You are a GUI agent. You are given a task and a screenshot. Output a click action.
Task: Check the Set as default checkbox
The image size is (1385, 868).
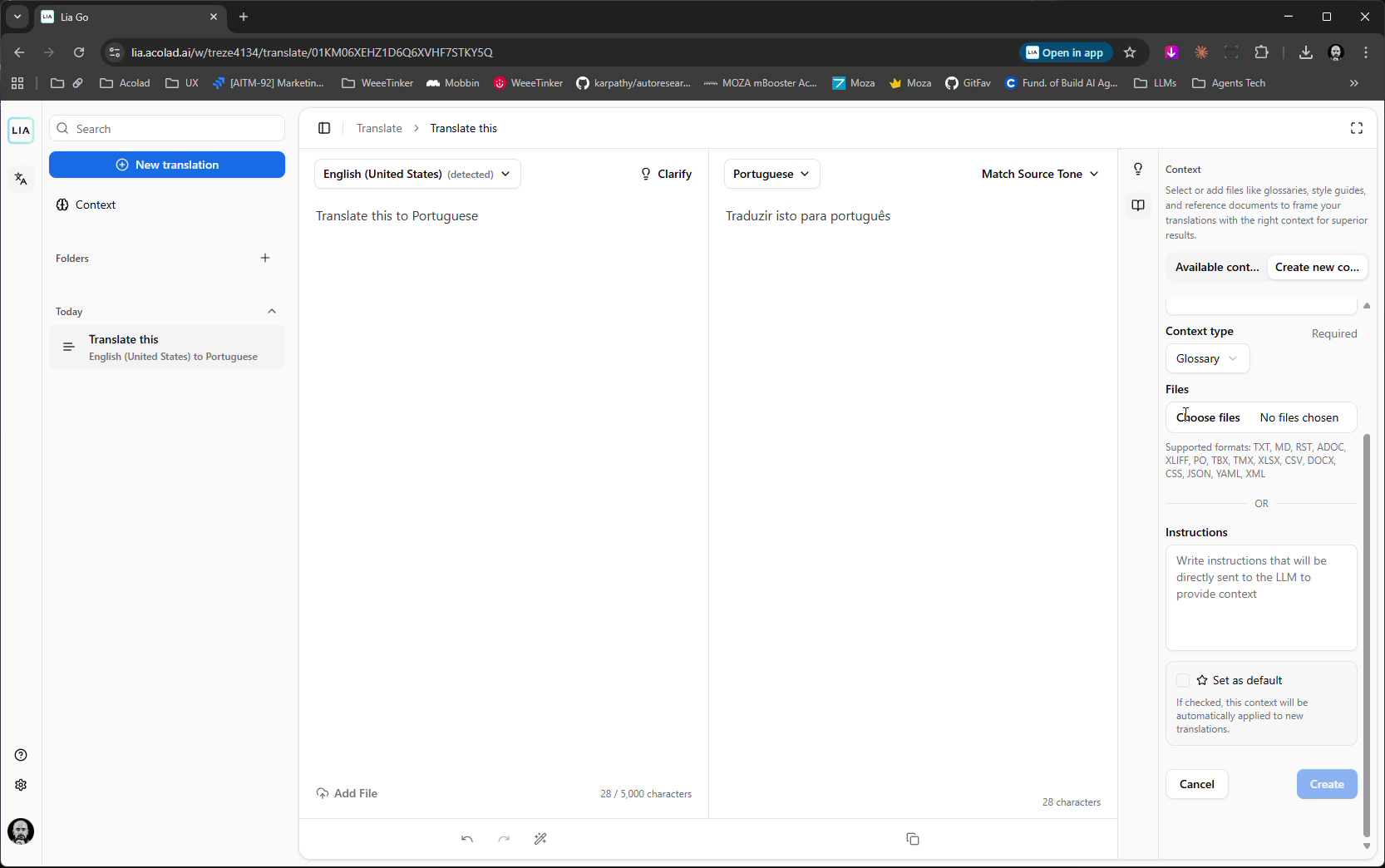coord(1182,680)
